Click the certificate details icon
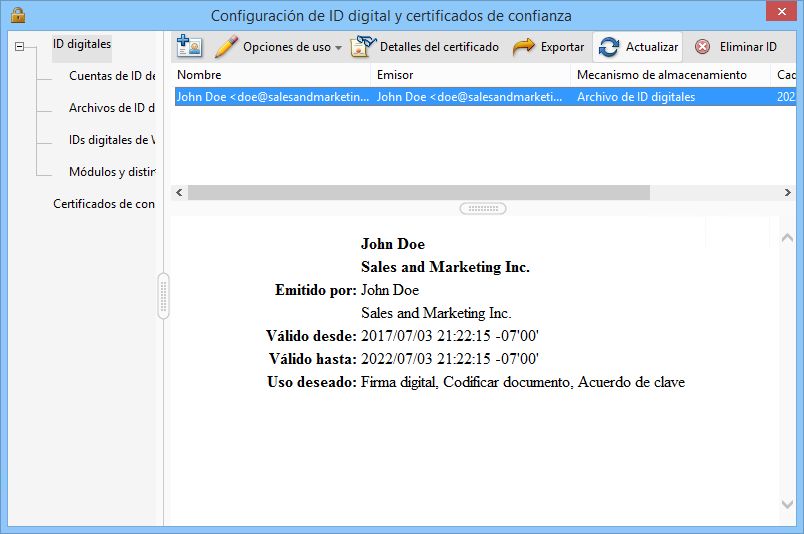The width and height of the screenshot is (804, 534). pos(363,46)
